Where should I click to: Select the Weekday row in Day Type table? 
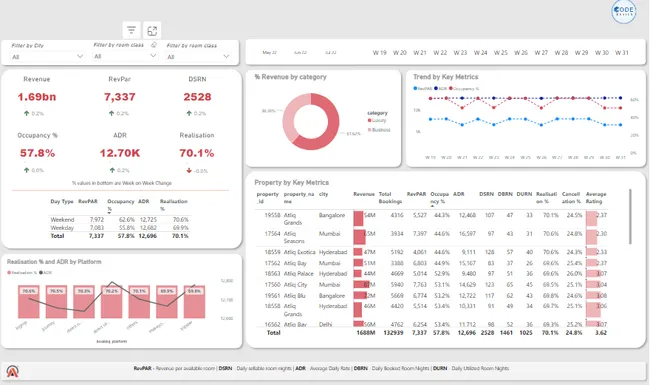coord(119,228)
